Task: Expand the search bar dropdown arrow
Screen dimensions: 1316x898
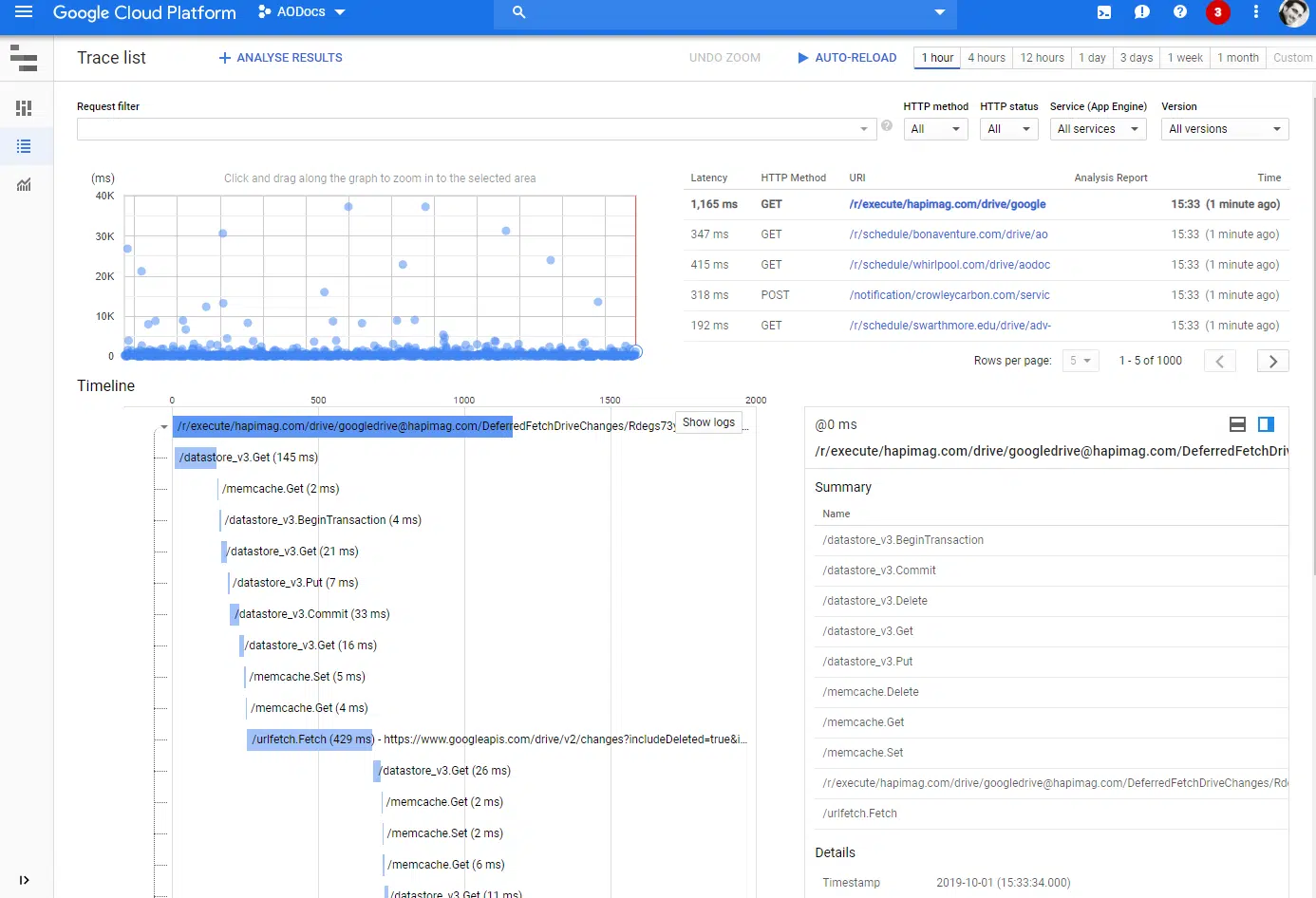Action: pyautogui.click(x=940, y=12)
